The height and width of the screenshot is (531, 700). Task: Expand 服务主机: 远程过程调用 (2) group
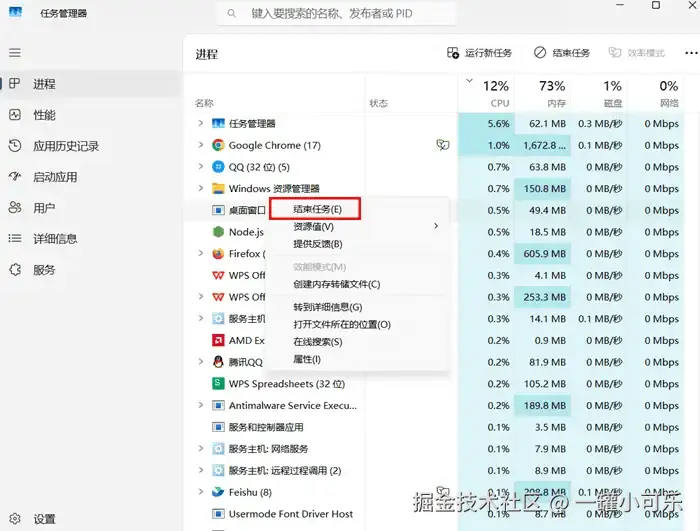point(200,470)
